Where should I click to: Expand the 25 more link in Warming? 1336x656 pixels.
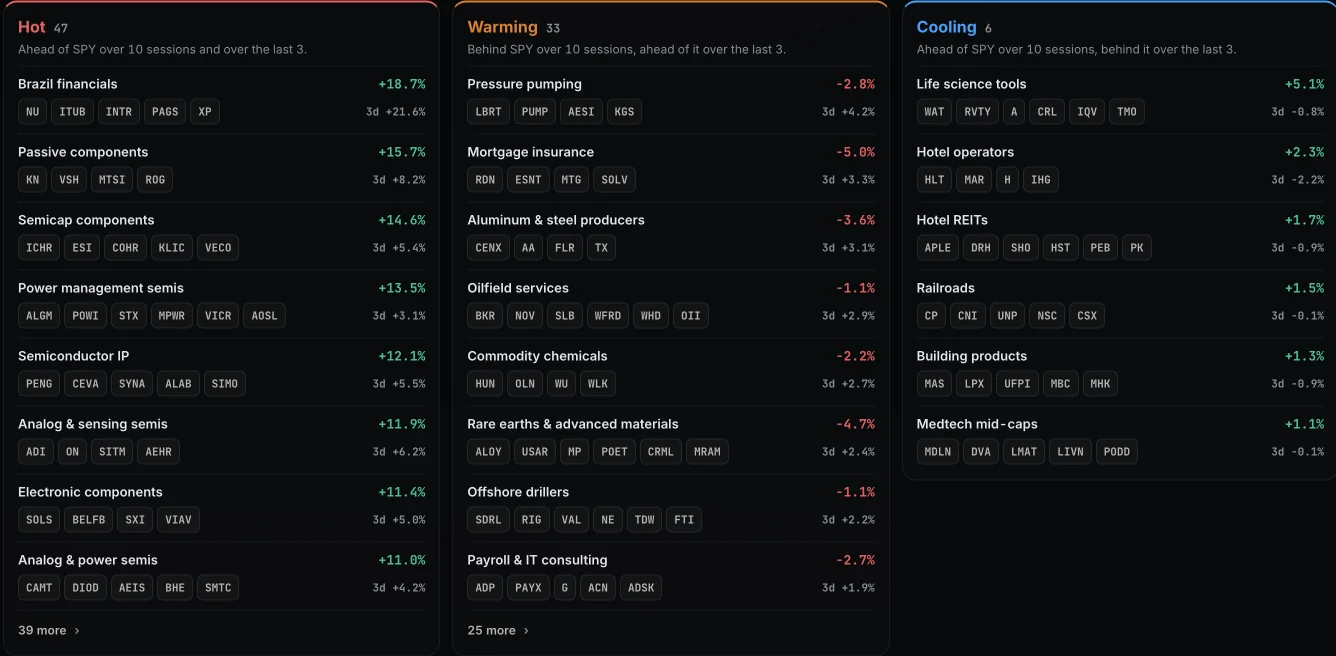[498, 630]
